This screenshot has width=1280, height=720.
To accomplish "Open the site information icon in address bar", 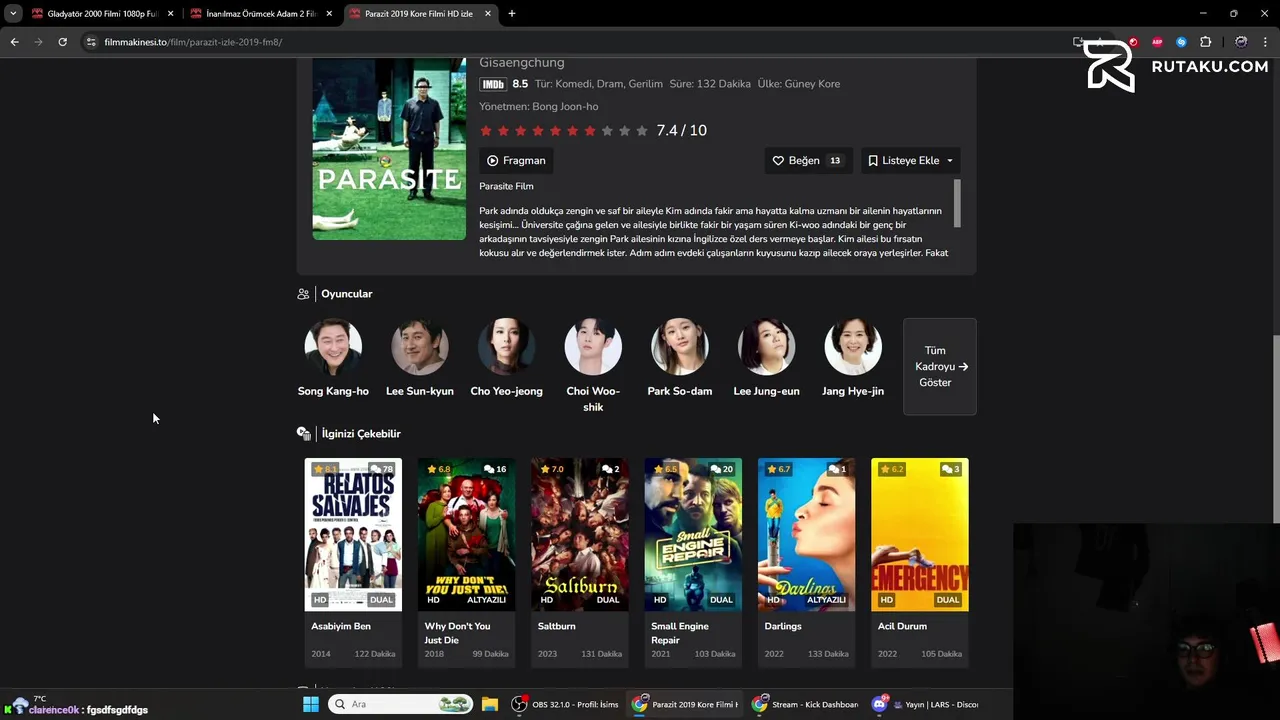I will pyautogui.click(x=91, y=42).
